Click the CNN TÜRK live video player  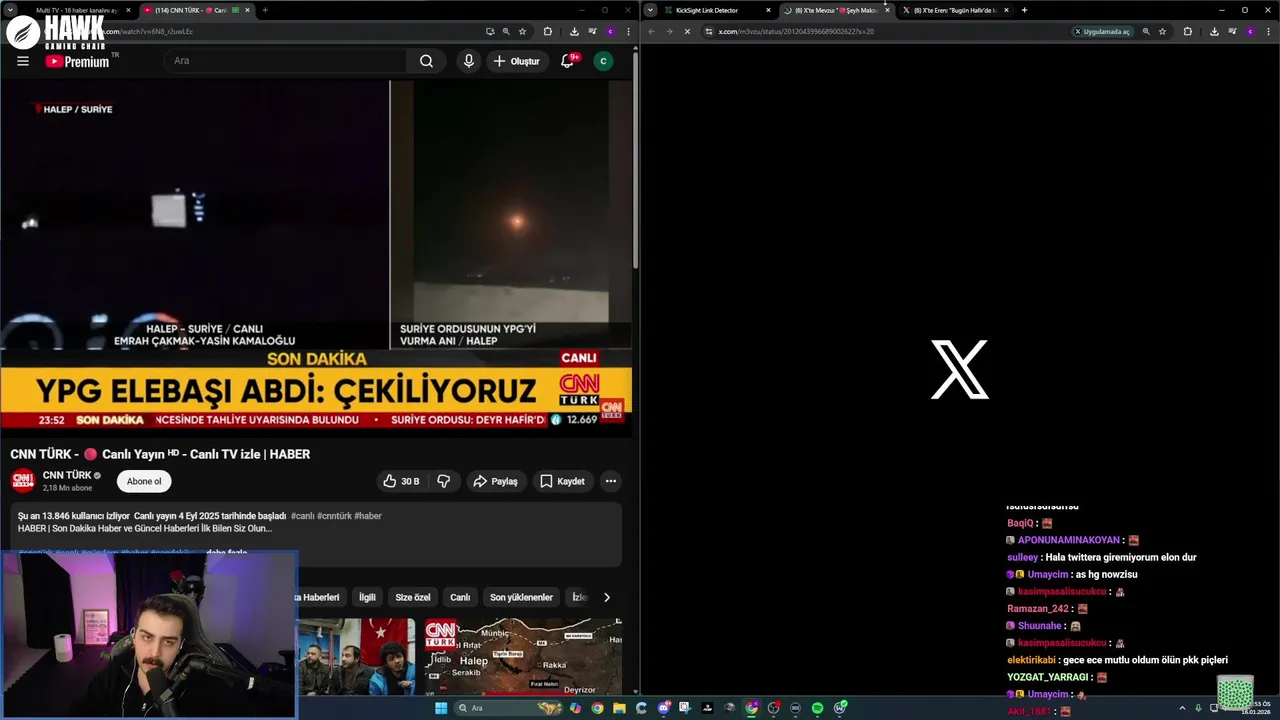(x=316, y=258)
